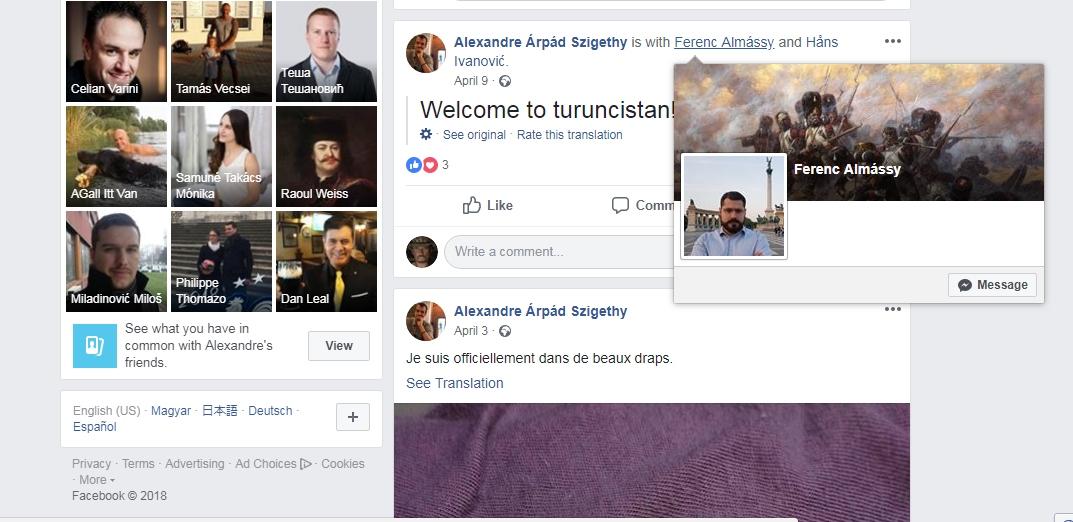1073x522 pixels.
Task: Click the blue friends-in-common card icon
Action: click(x=94, y=345)
